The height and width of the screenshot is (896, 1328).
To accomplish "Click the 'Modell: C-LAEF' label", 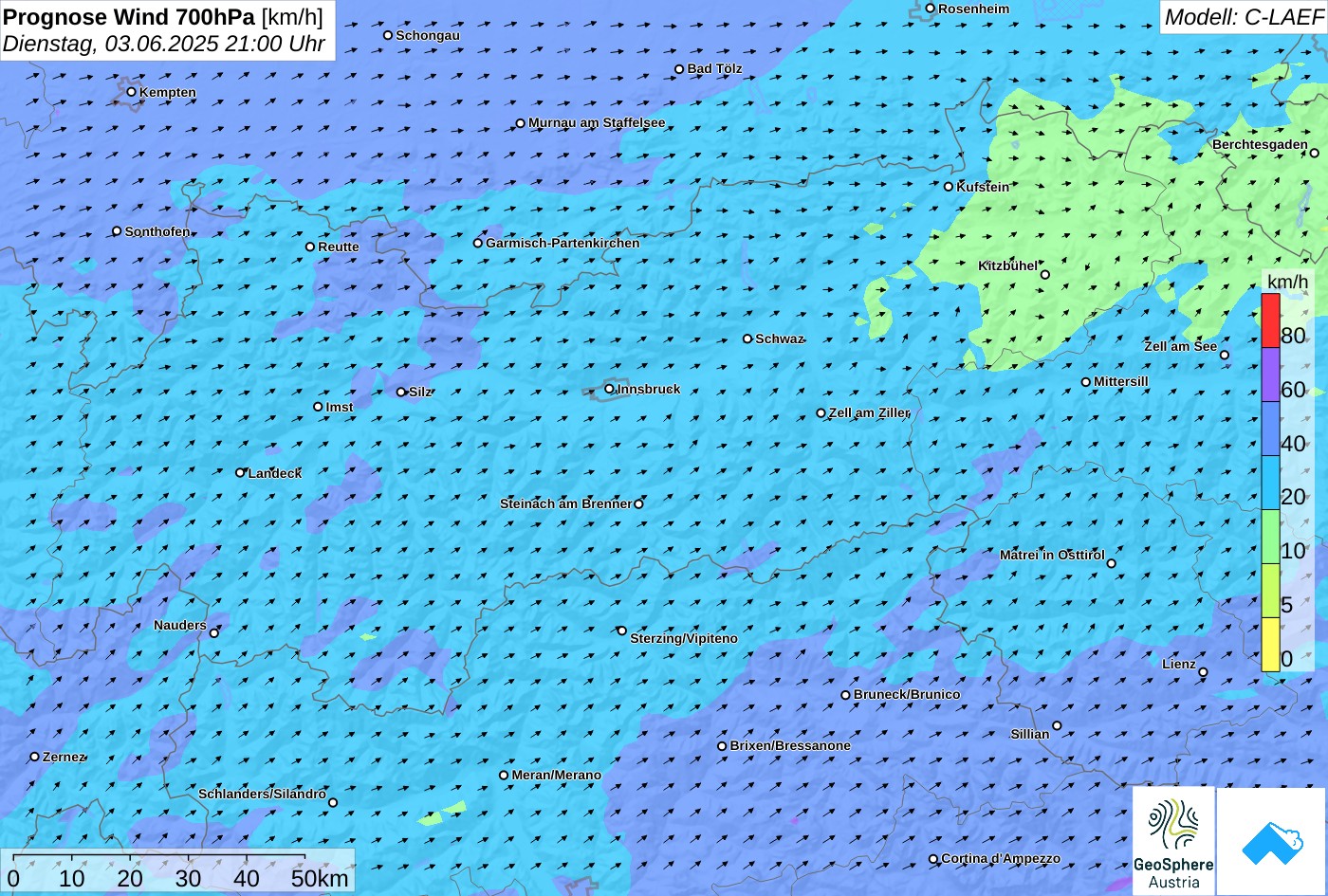I will [1243, 17].
